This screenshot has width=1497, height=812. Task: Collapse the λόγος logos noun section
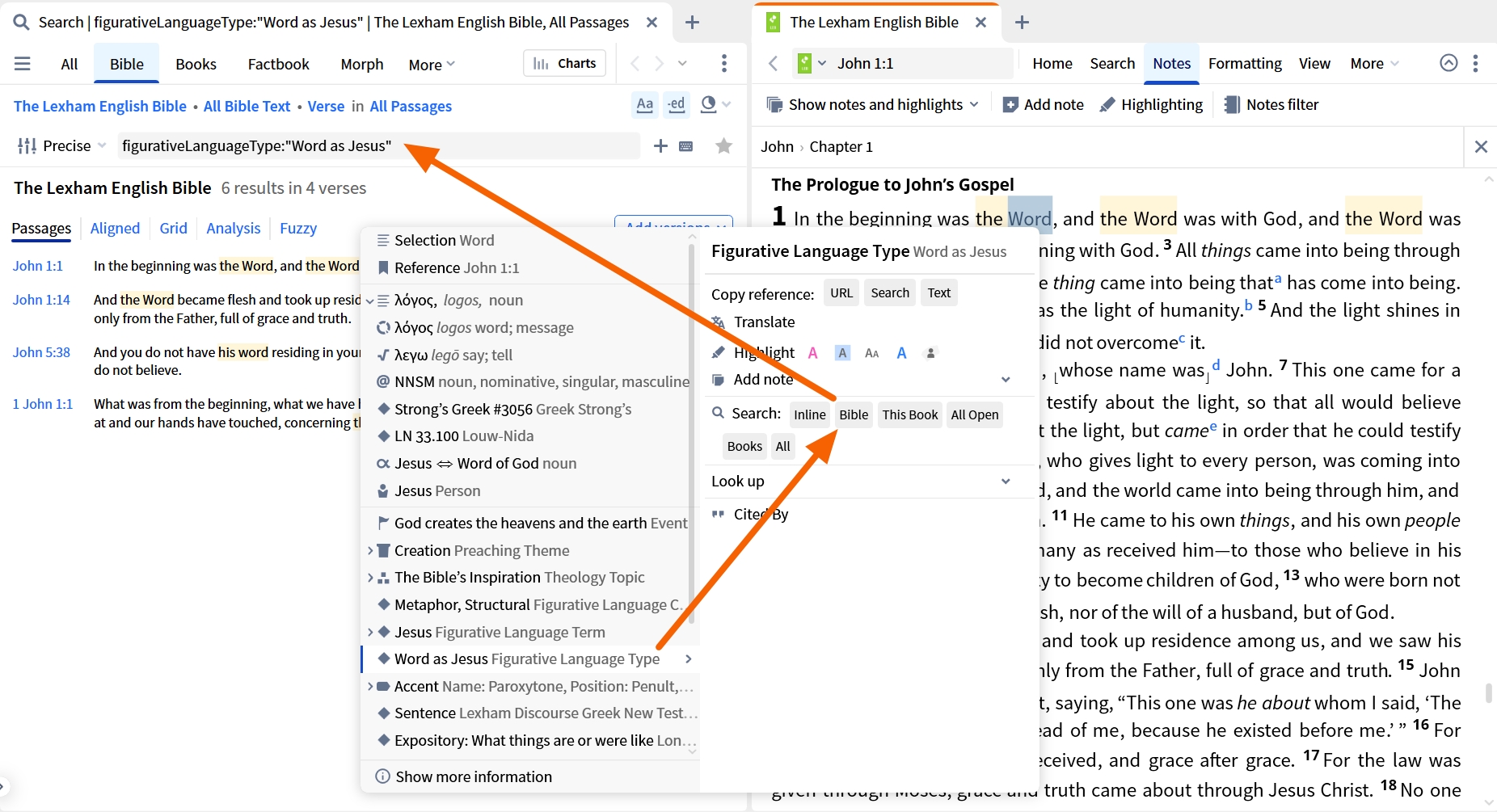click(370, 301)
